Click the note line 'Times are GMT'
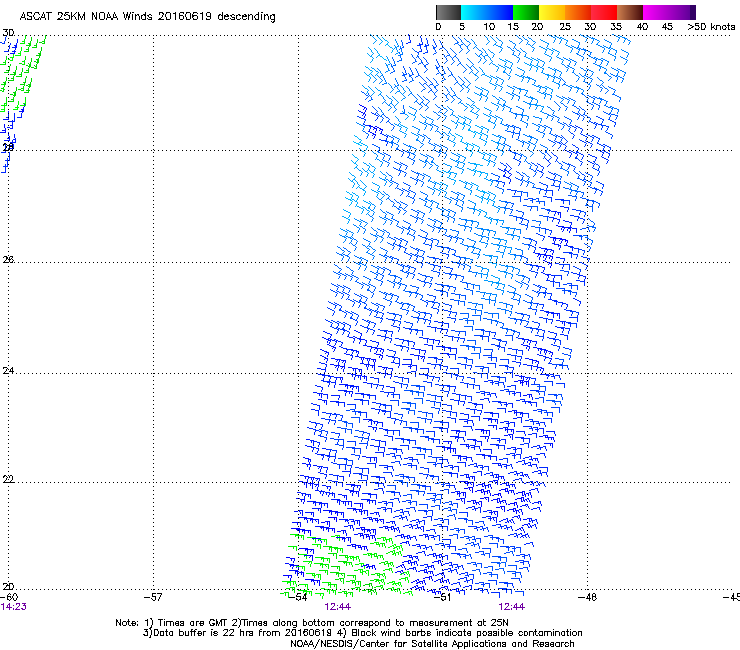The height and width of the screenshot is (650, 740). (193, 623)
